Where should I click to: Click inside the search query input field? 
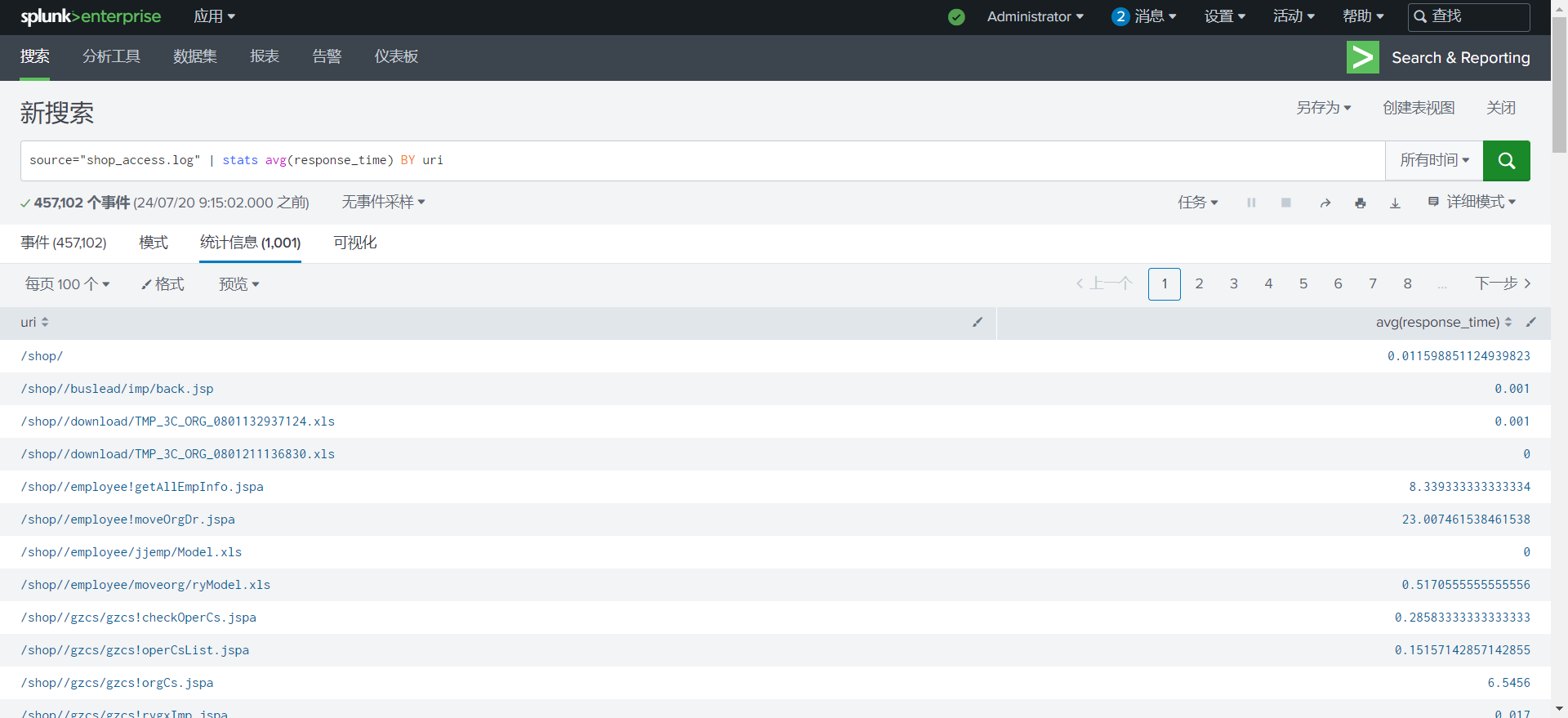[x=702, y=161]
